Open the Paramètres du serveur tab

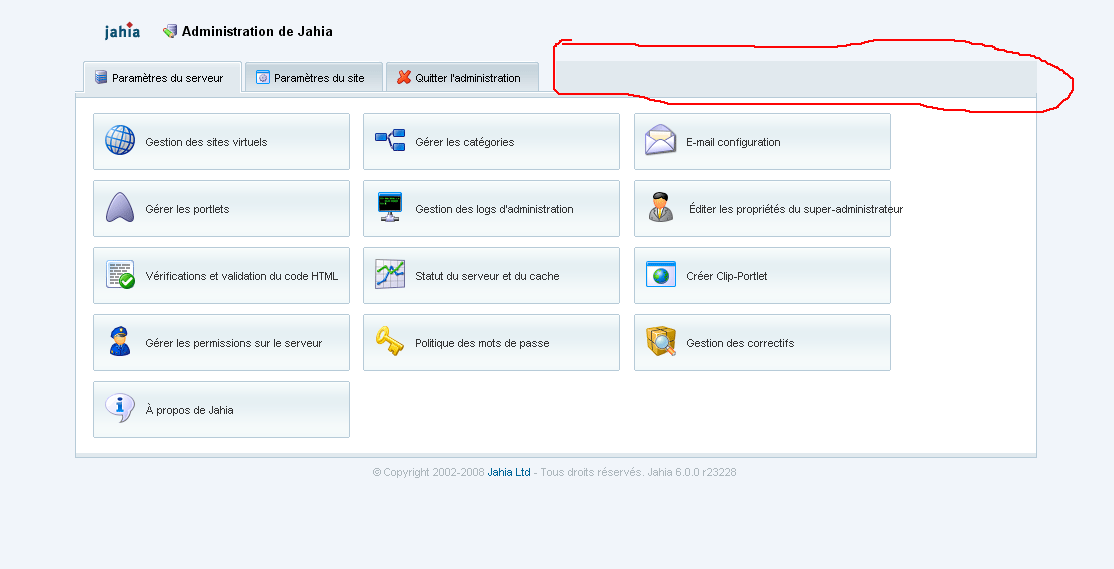163,77
